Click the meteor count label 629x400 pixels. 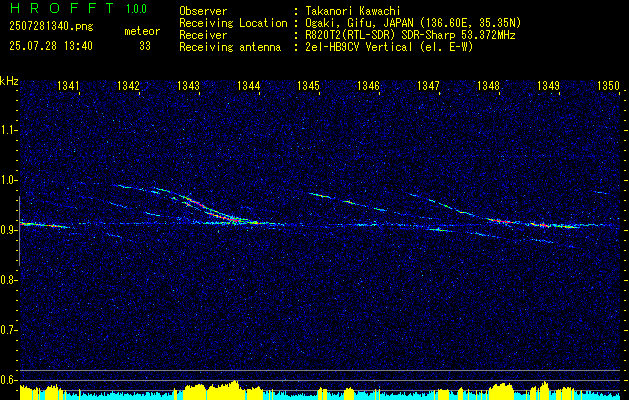[x=142, y=31]
